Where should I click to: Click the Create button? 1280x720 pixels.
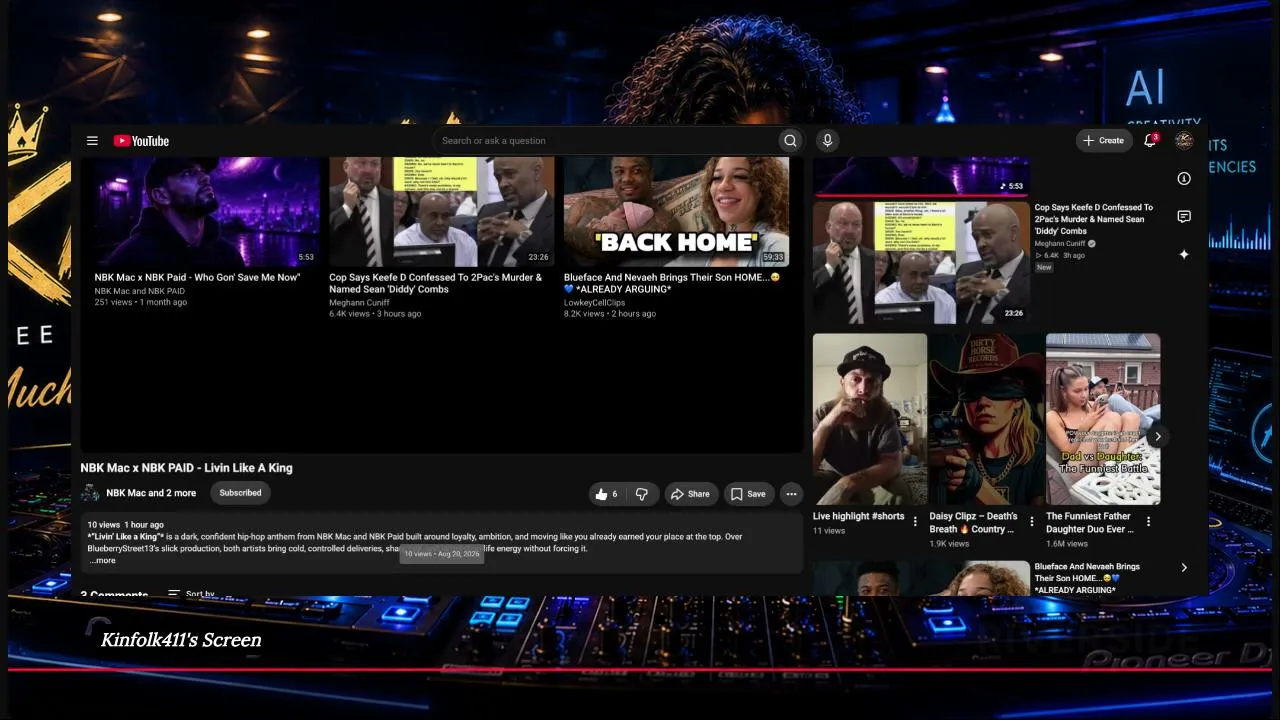coord(1104,141)
